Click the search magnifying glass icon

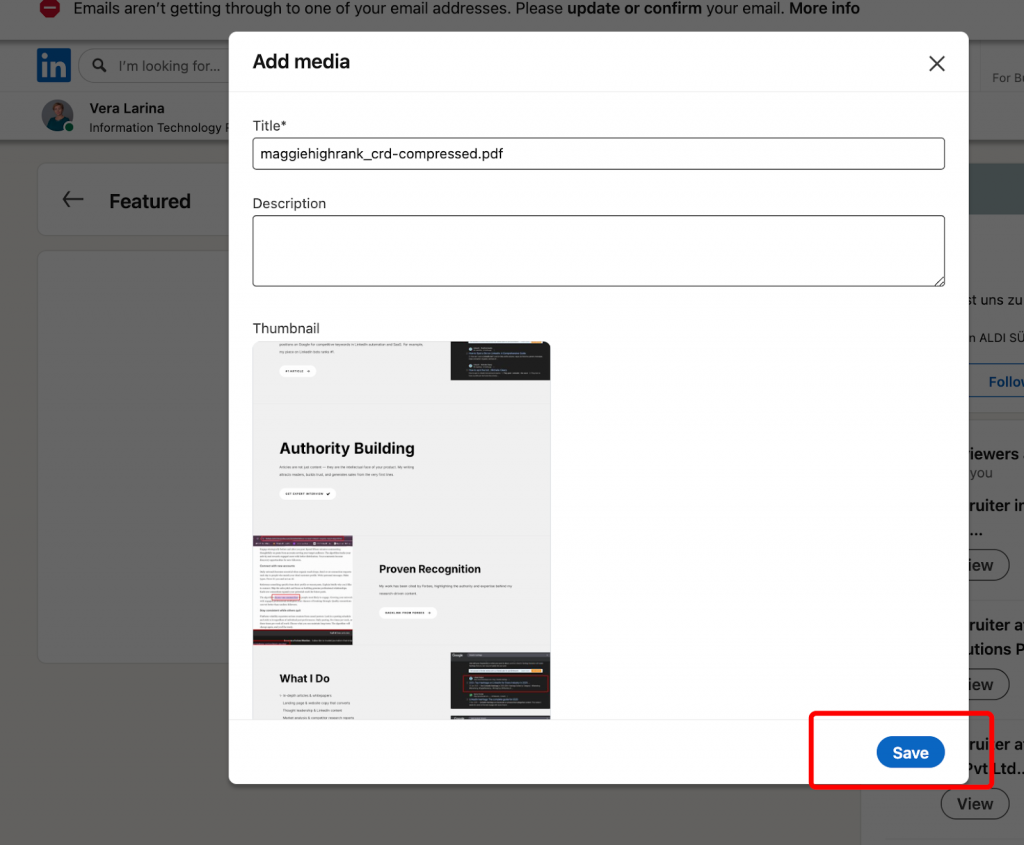click(x=97, y=65)
